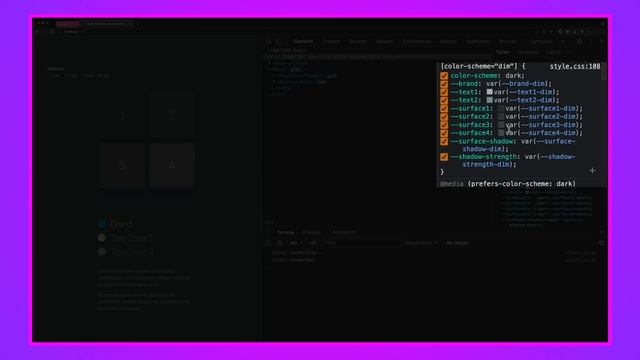Open the --surface2 color swatch
Image resolution: width=640 pixels, height=360 pixels.
(x=501, y=116)
